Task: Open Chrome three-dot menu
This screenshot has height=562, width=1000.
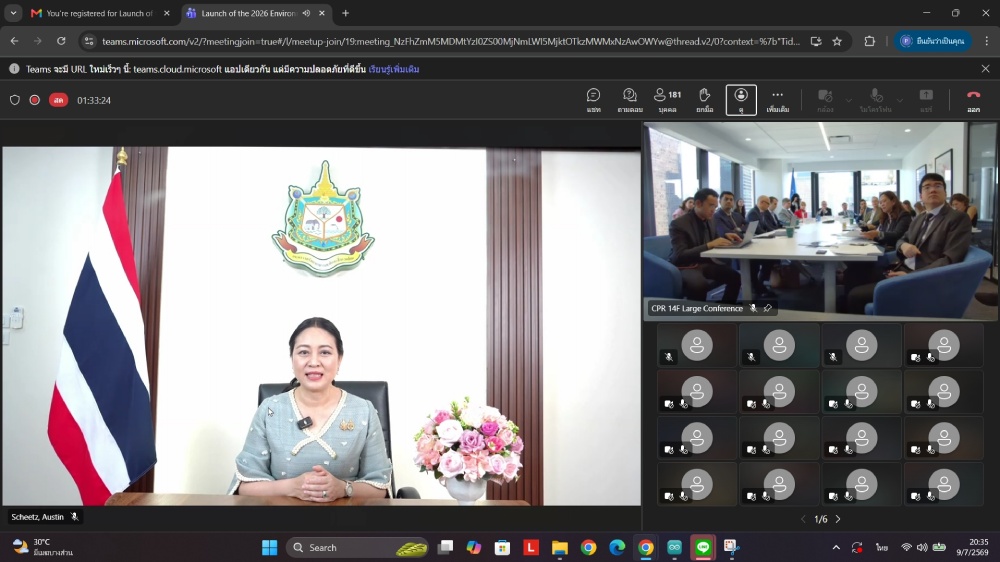Action: tap(986, 41)
